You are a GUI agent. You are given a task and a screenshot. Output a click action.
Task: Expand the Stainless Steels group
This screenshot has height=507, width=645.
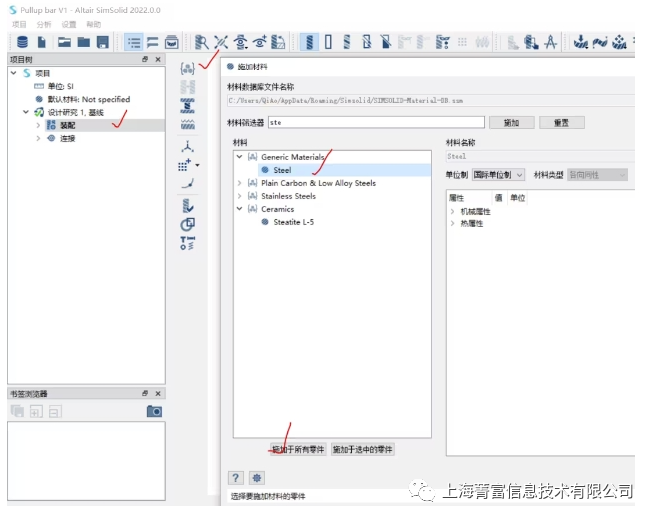click(239, 196)
